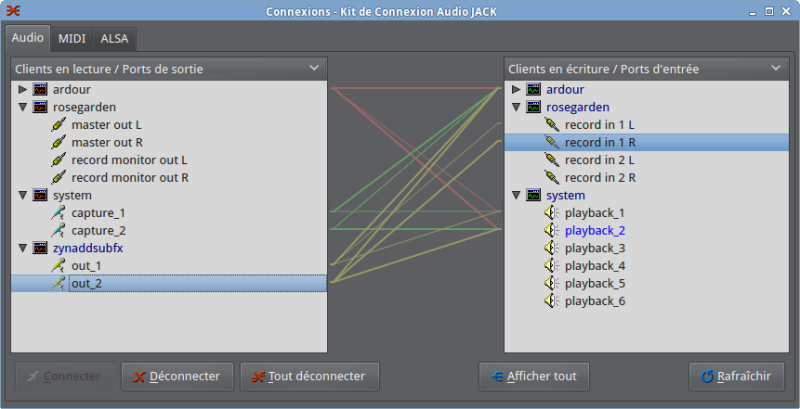This screenshot has width=800, height=409.
Task: Select the record monitor out R label
Action: tap(130, 177)
